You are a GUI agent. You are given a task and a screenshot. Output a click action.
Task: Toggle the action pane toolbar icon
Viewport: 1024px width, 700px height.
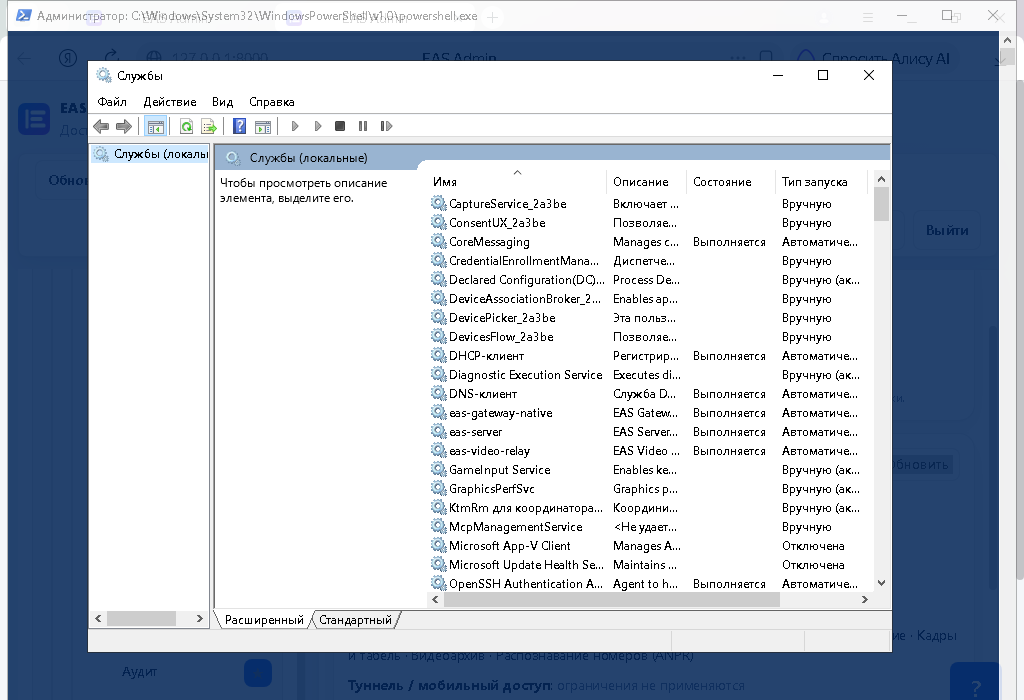click(x=263, y=126)
